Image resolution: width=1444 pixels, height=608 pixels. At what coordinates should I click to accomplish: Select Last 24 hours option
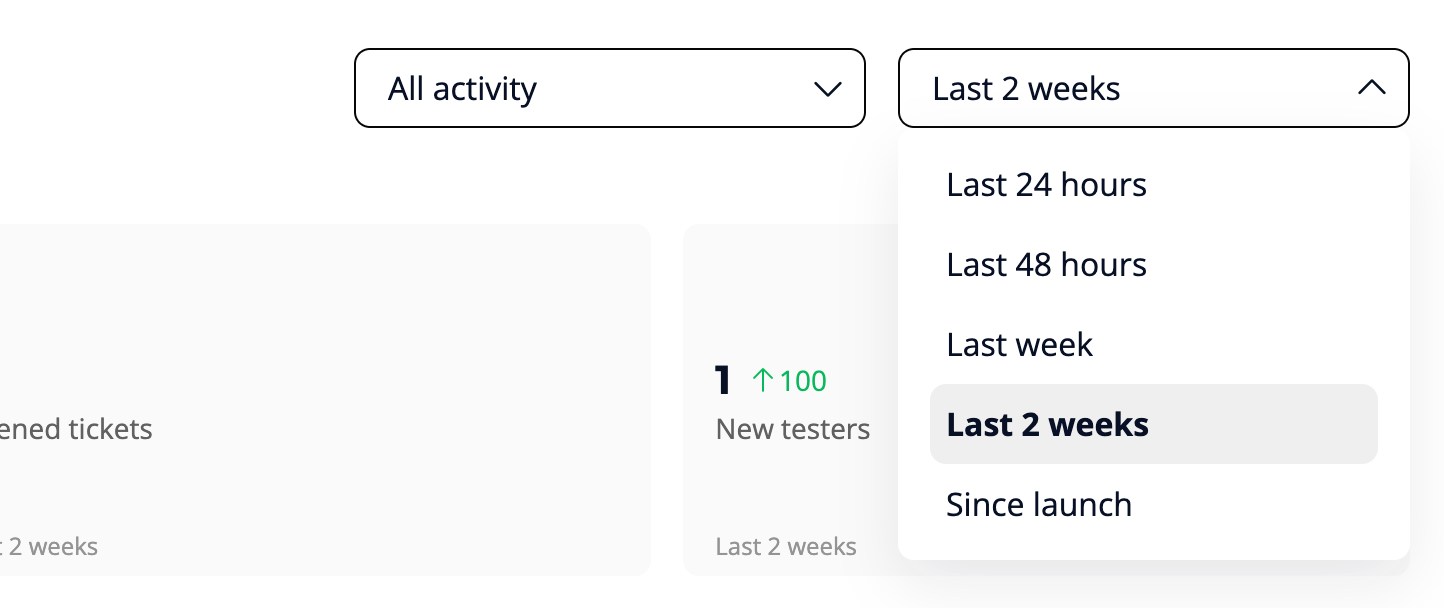1046,185
